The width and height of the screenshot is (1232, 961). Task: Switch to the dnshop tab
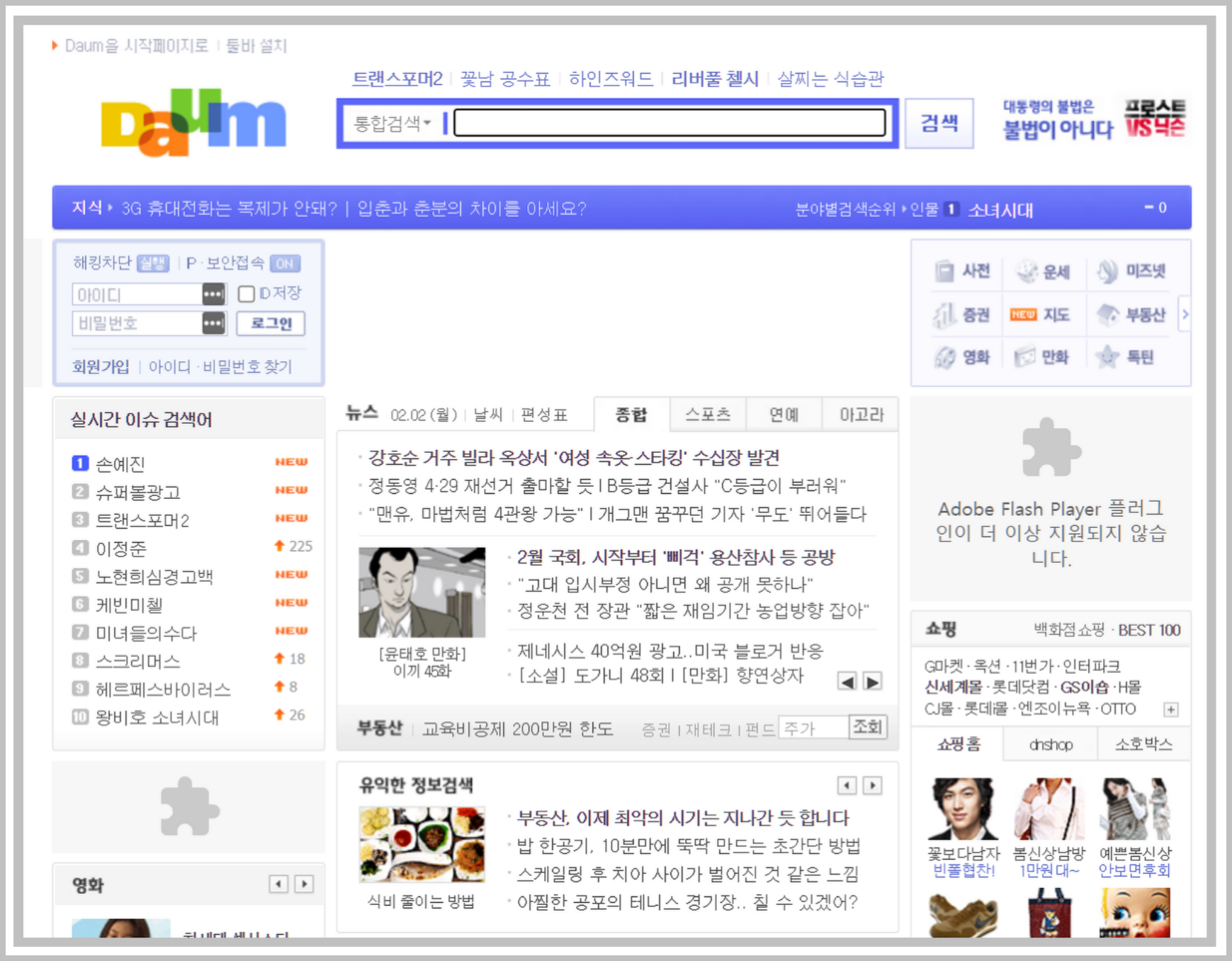[x=1051, y=744]
